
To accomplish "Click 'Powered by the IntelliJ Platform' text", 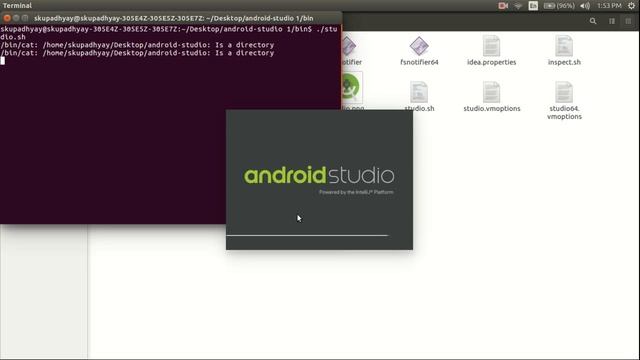I will click(356, 192).
